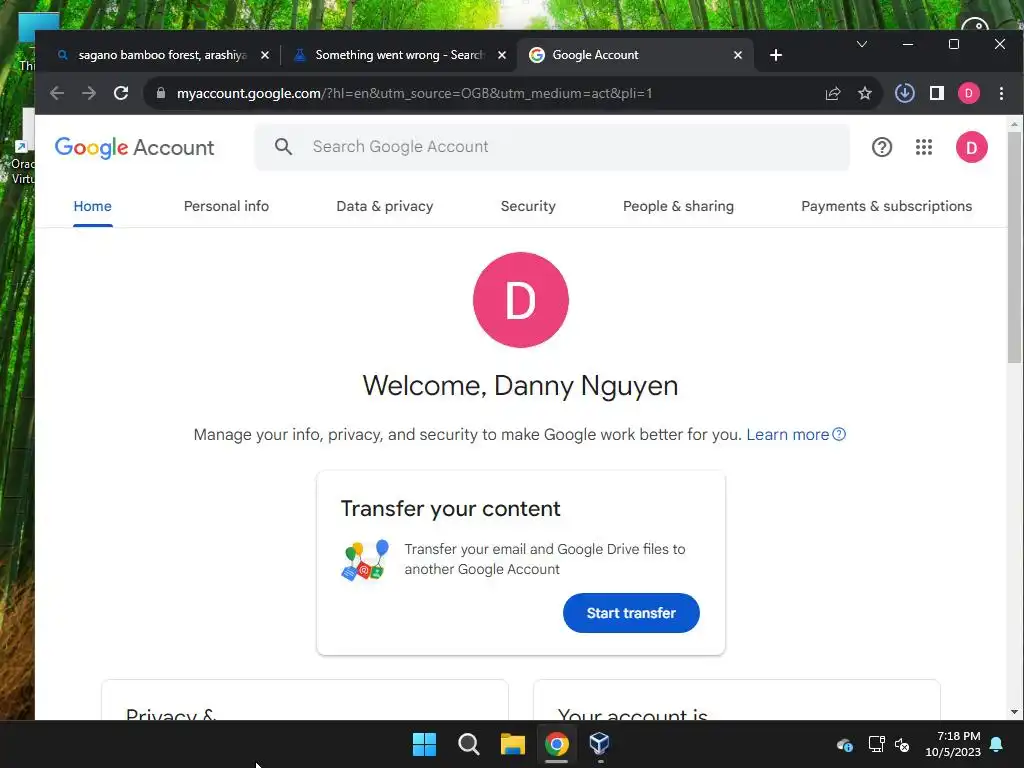The width and height of the screenshot is (1024, 768).
Task: Open a new tab with the plus button
Action: coord(776,56)
